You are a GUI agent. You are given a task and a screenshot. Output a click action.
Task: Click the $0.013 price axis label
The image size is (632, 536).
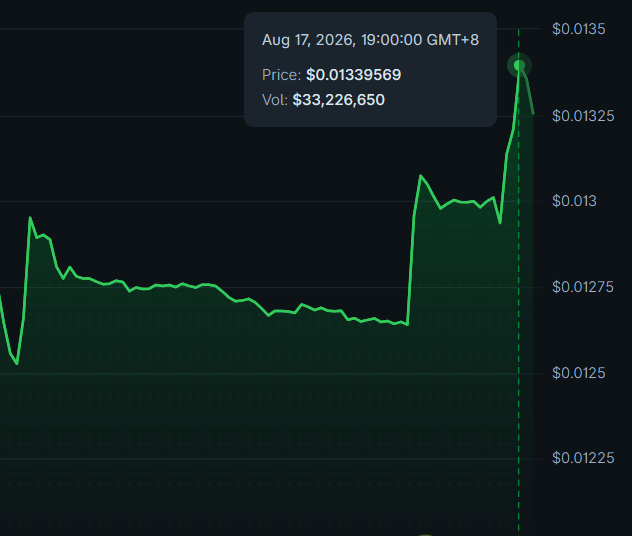574,201
